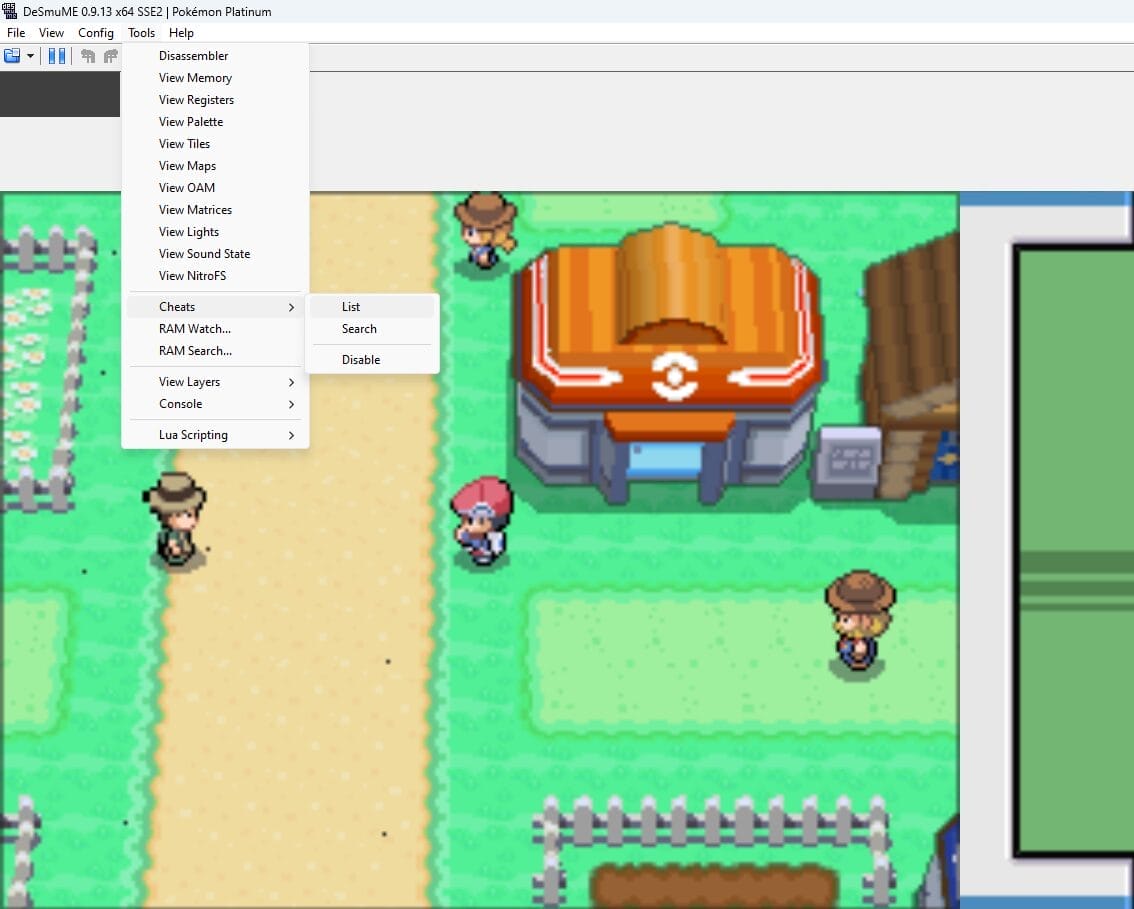The image size is (1134, 909).
Task: Select List in the Cheats submenu
Action: 351,307
